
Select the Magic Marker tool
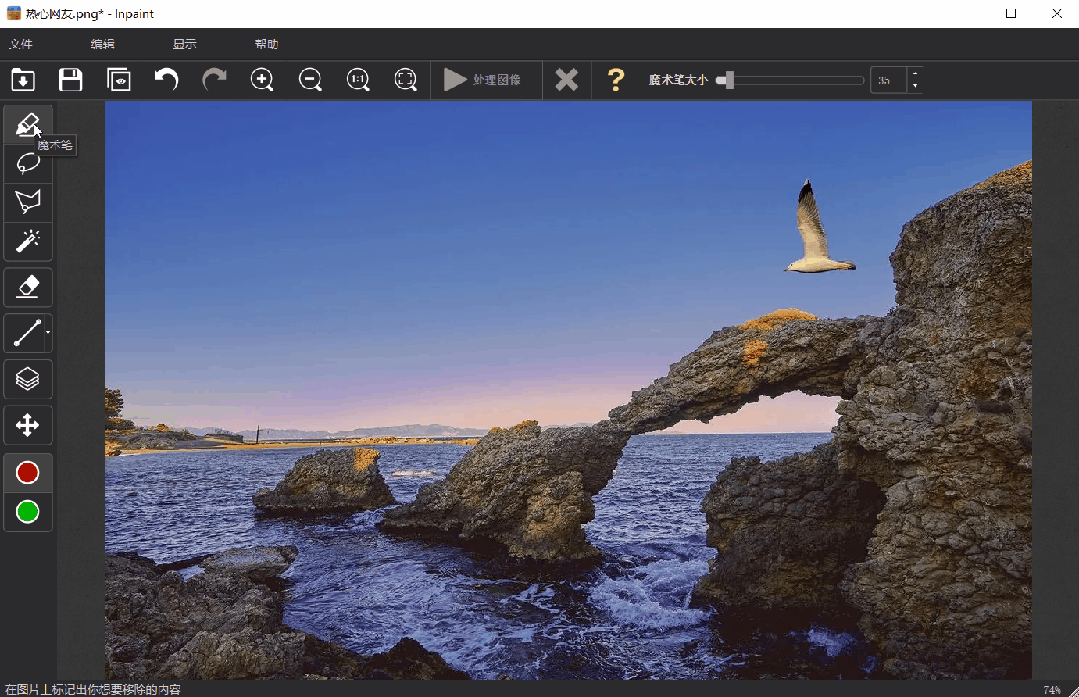(28, 125)
